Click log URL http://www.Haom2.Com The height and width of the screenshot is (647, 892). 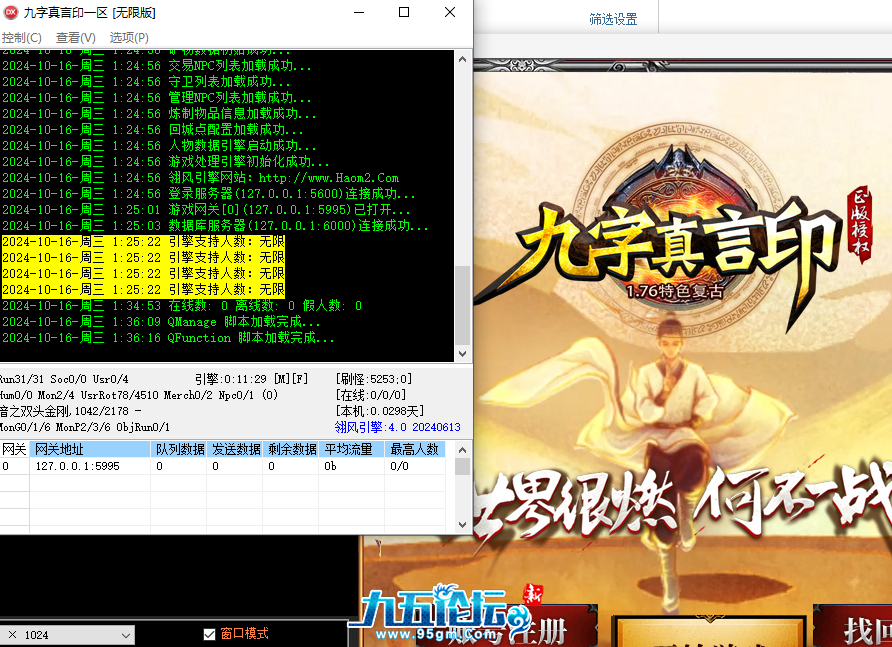[329, 178]
